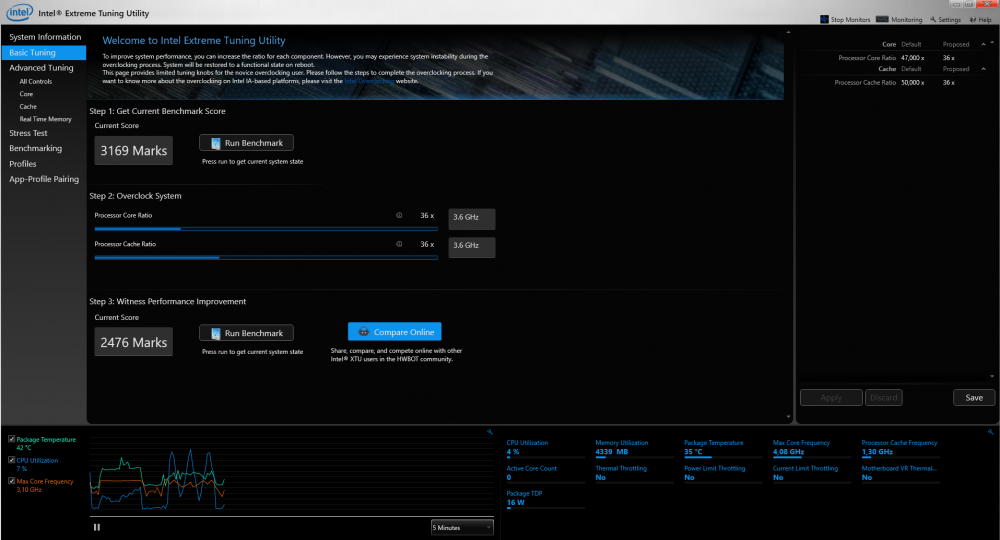Click the main panel scrollbar down arrow

[x=788, y=417]
